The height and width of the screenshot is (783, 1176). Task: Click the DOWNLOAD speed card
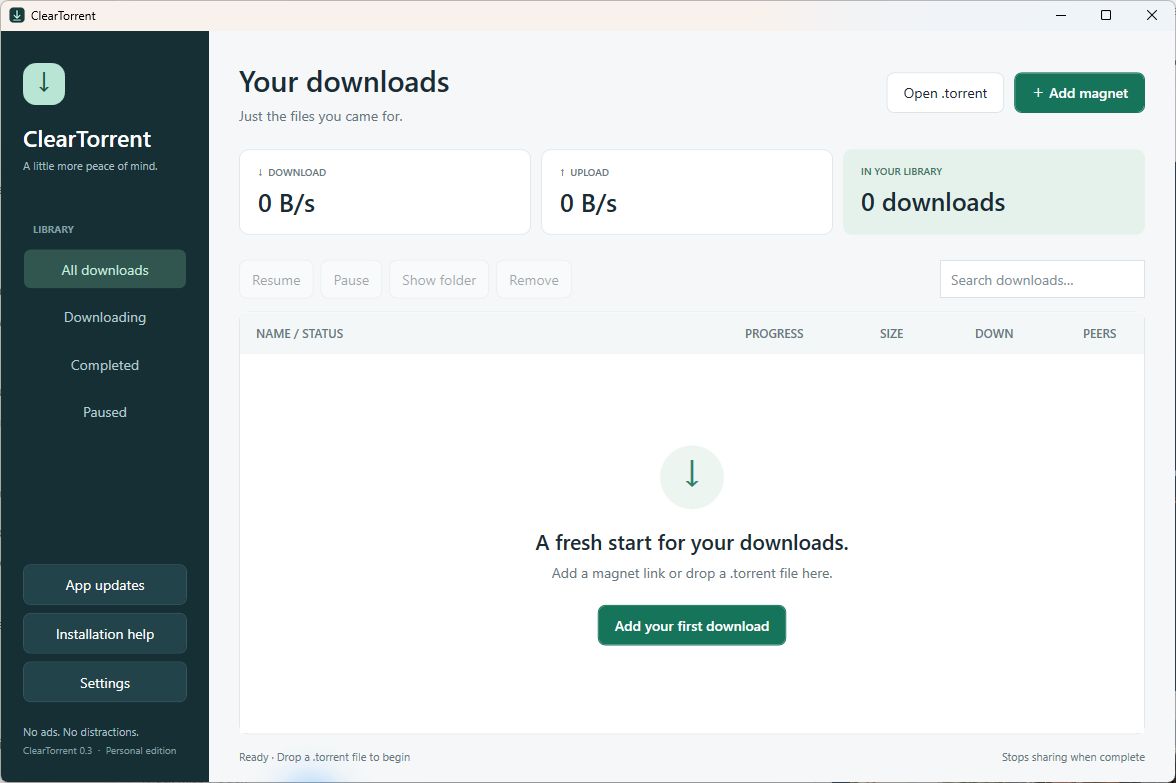pos(385,192)
